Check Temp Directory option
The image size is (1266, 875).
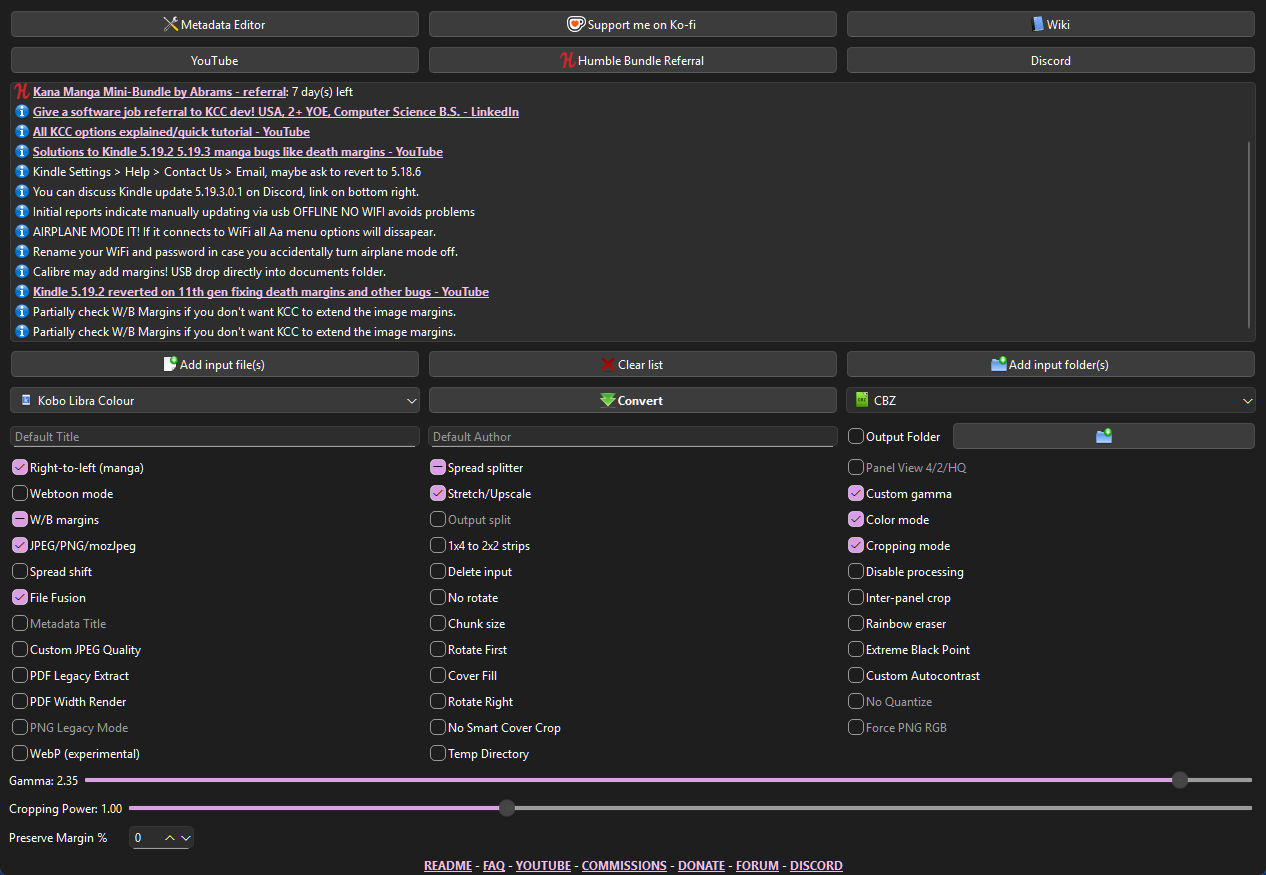438,753
